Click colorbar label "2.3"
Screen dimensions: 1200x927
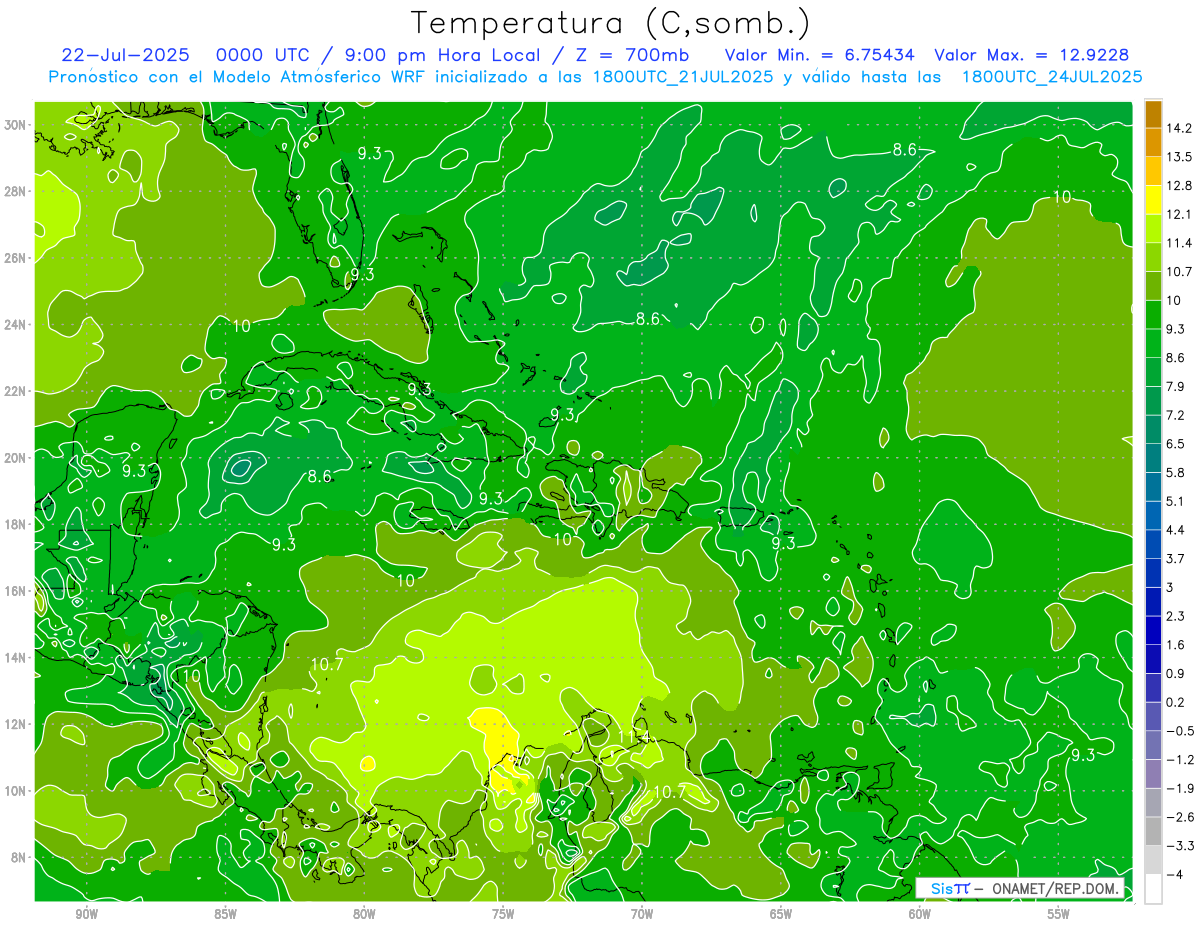pos(1176,616)
